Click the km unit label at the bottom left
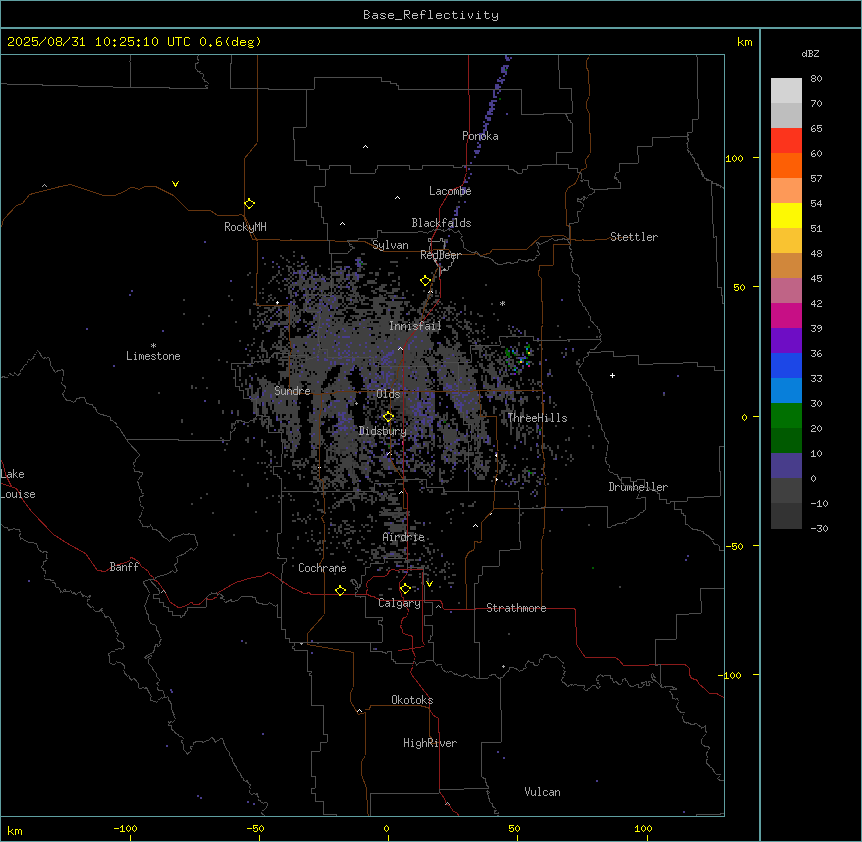Screen dimensions: 862x842 (15, 831)
